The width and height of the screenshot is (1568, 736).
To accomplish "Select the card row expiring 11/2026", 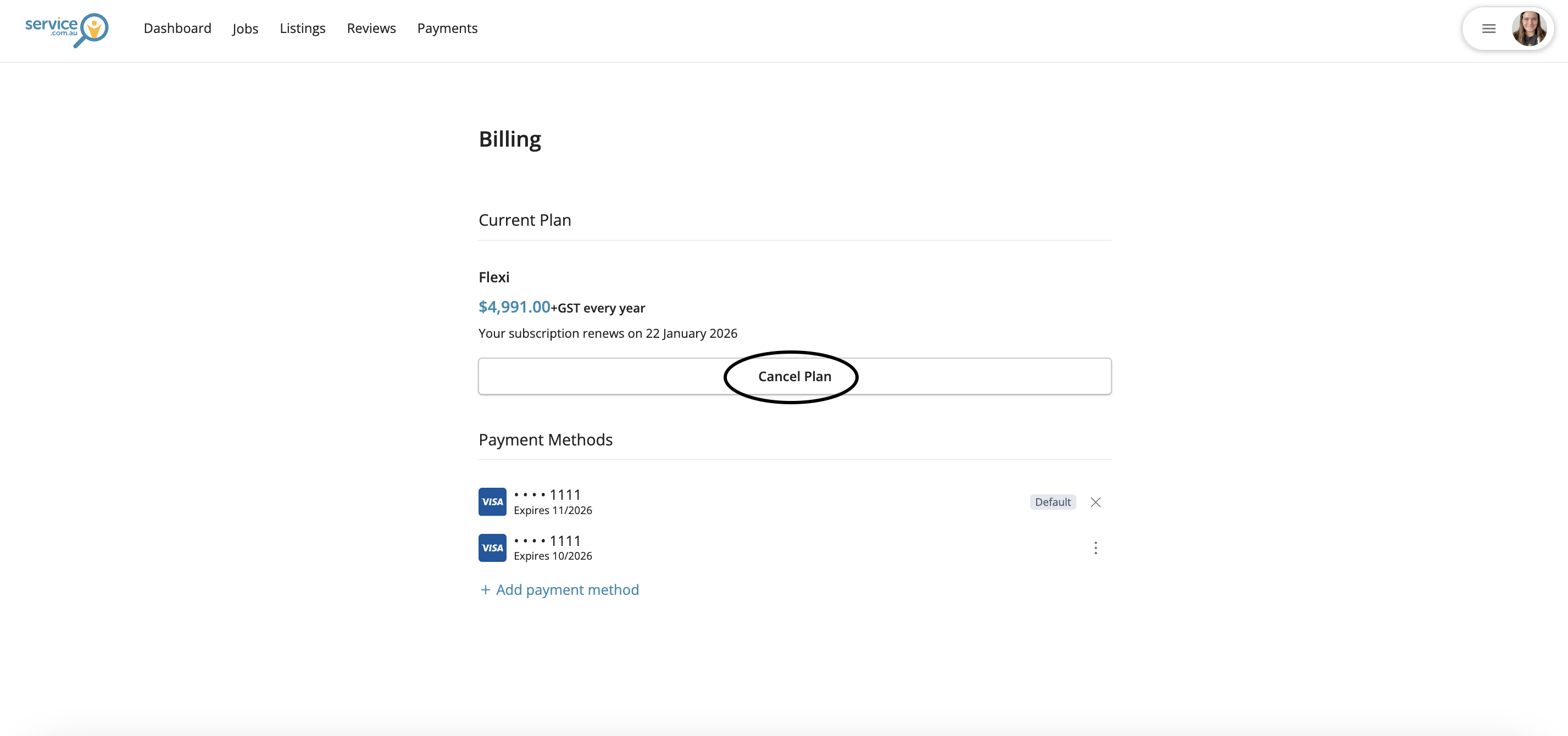I will 552,502.
